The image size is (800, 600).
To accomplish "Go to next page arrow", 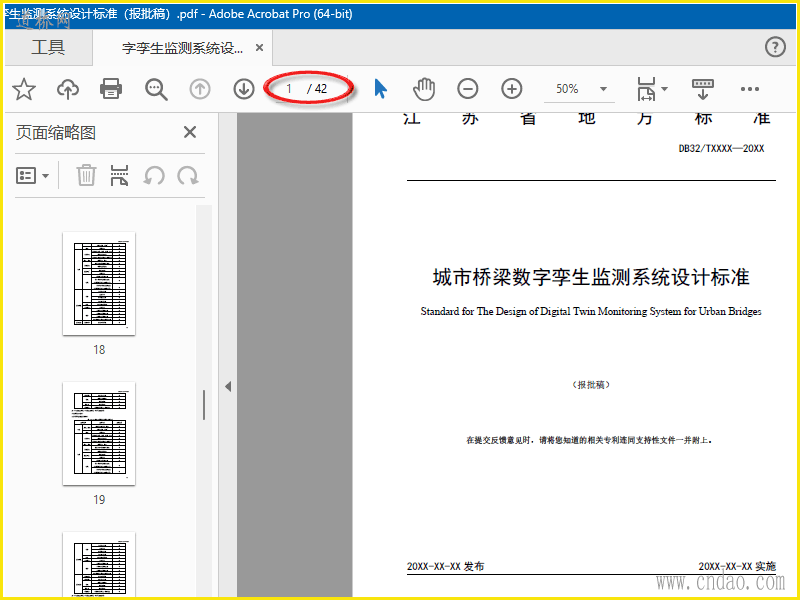I will (244, 89).
